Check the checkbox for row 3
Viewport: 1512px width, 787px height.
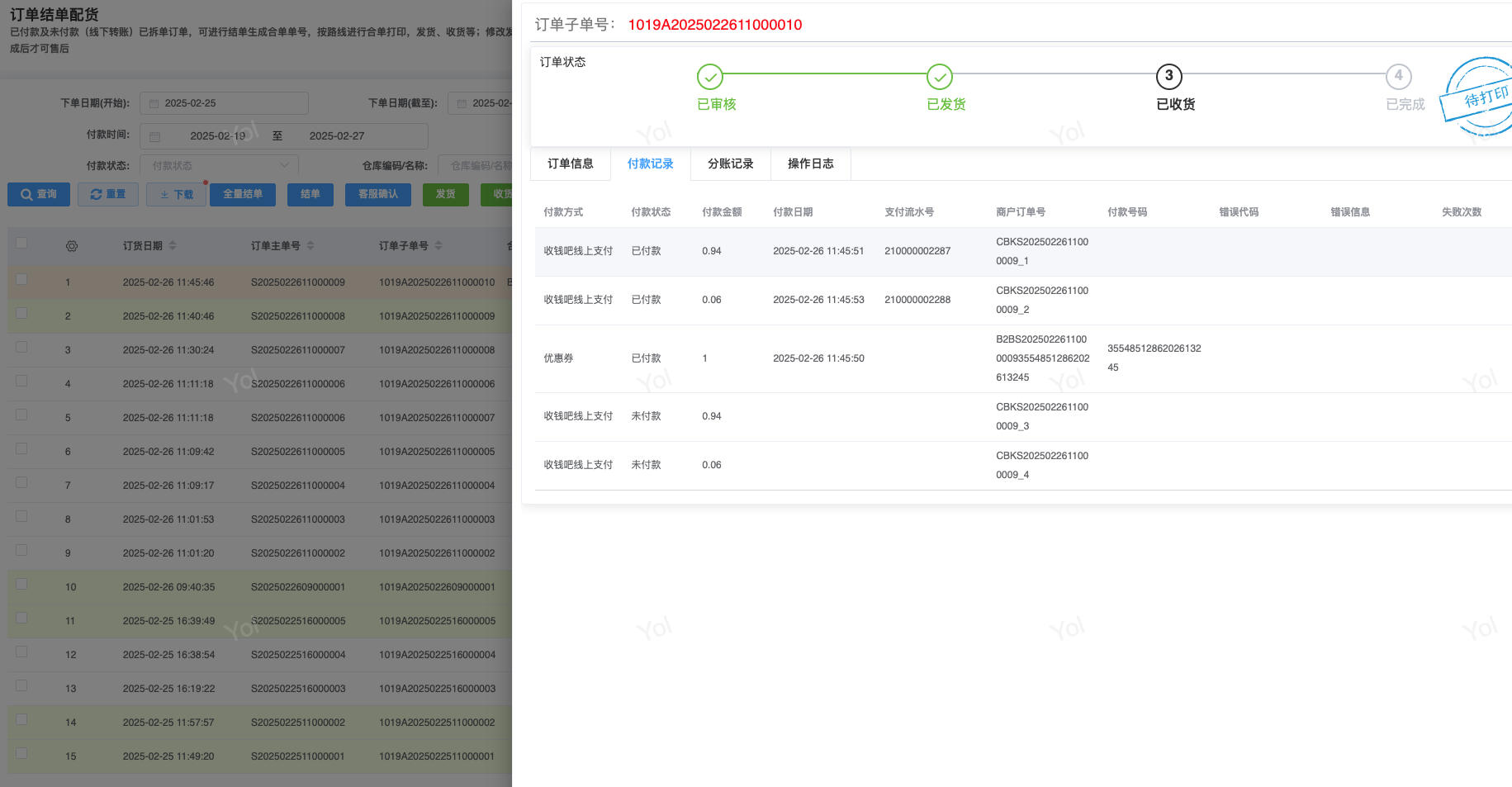tap(21, 347)
